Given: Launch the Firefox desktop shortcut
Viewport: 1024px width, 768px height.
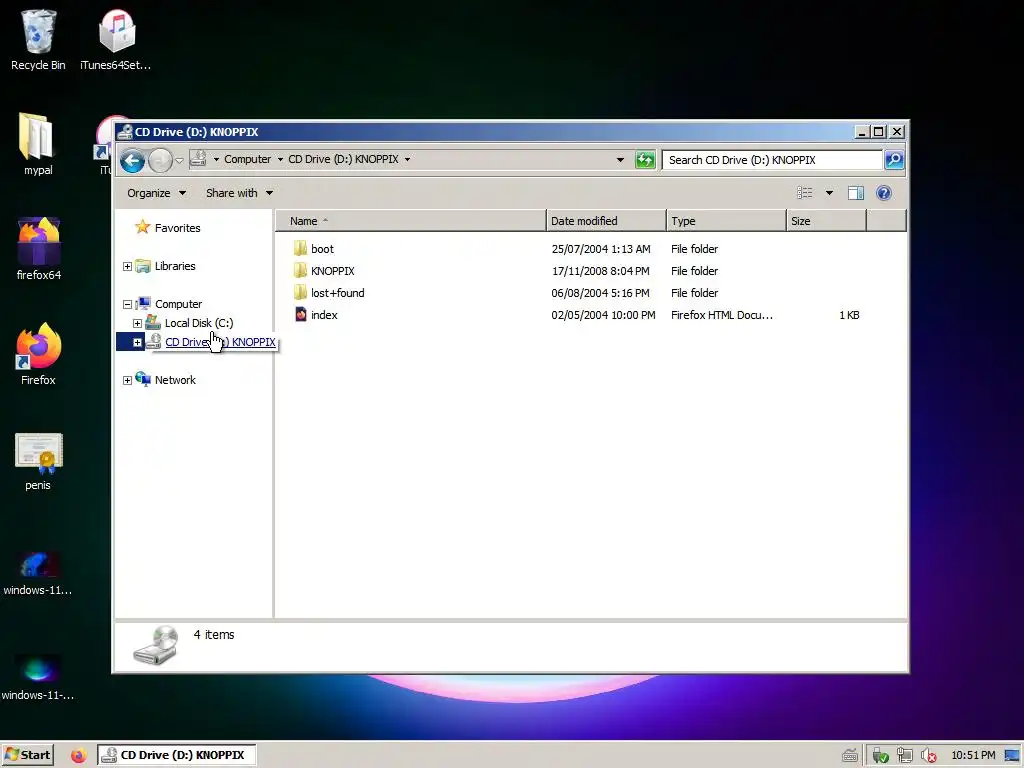Looking at the screenshot, I should point(38,354).
